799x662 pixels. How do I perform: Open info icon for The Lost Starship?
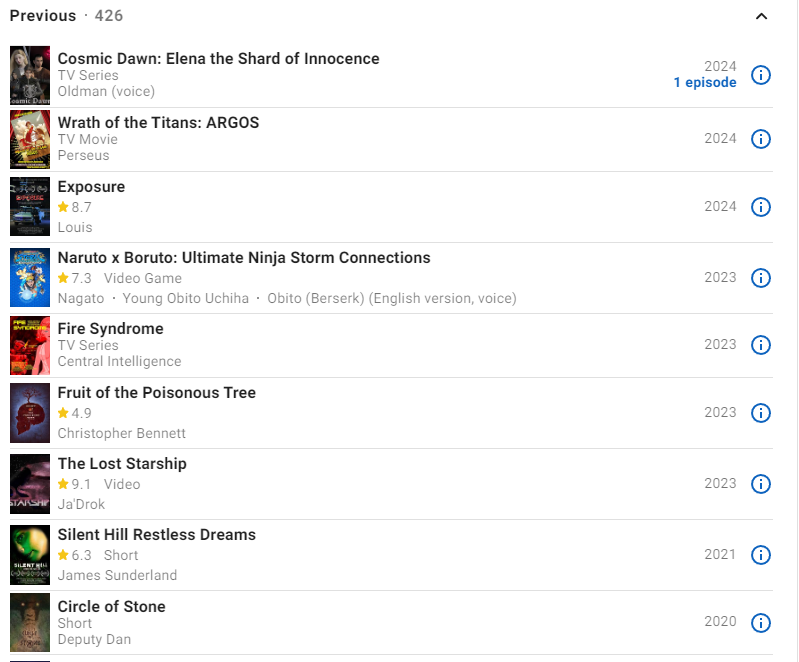point(761,484)
